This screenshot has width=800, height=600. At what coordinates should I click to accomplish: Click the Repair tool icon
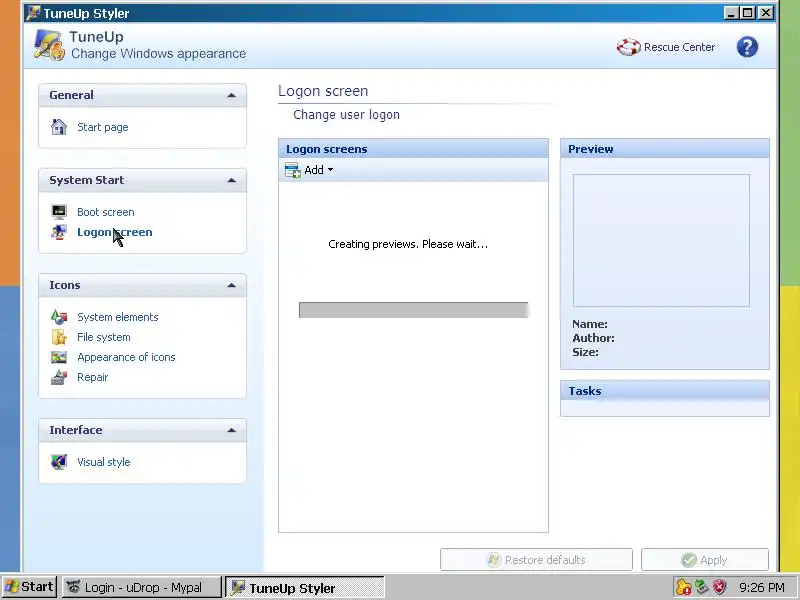(59, 377)
